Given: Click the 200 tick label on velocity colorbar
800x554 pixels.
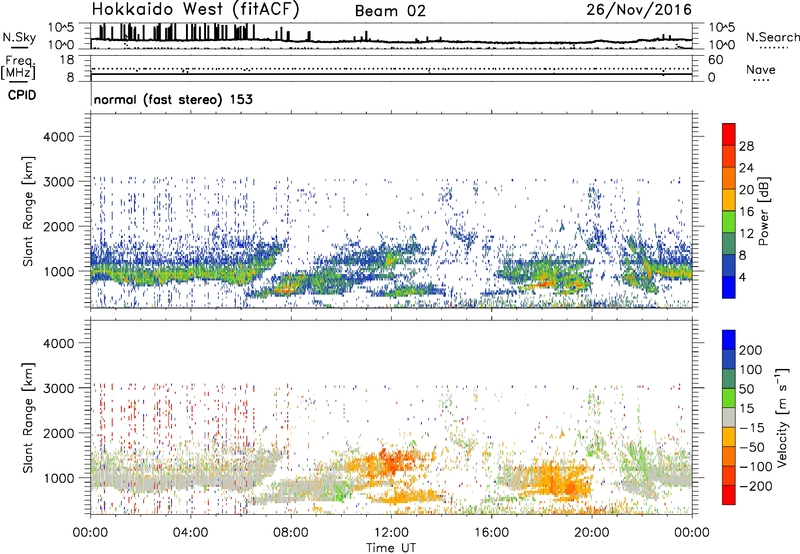Looking at the screenshot, I should click(x=751, y=350).
